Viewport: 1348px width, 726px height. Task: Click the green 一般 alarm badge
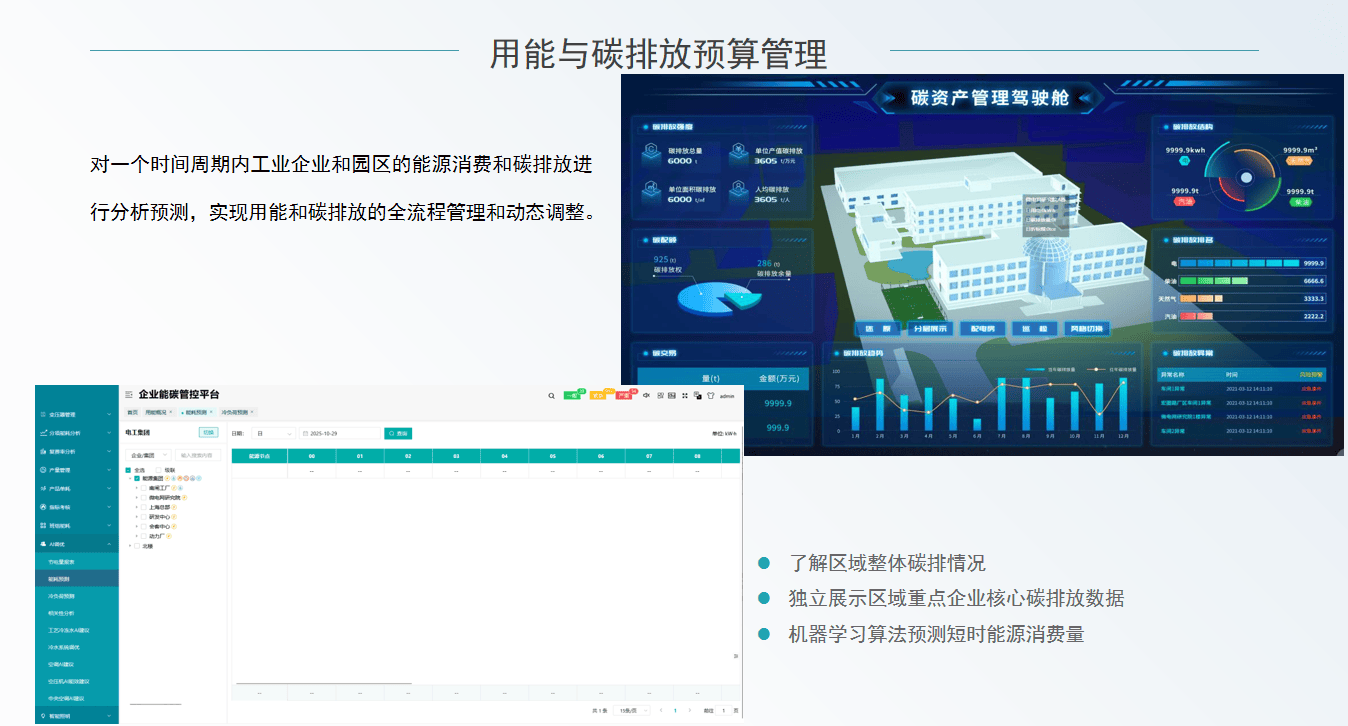(x=572, y=396)
